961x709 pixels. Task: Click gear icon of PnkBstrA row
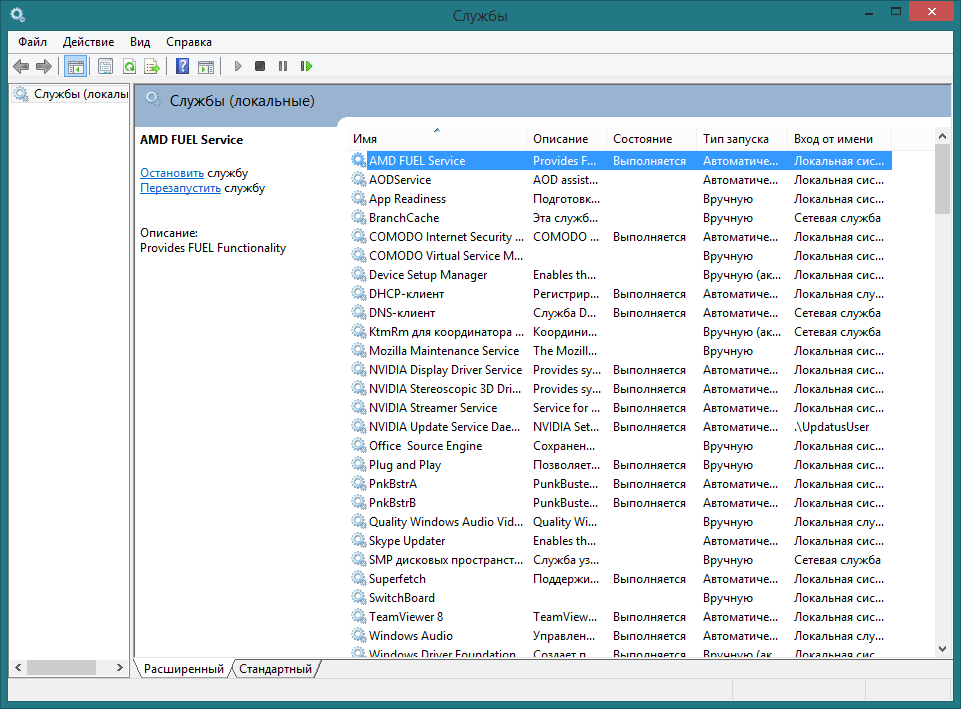359,483
